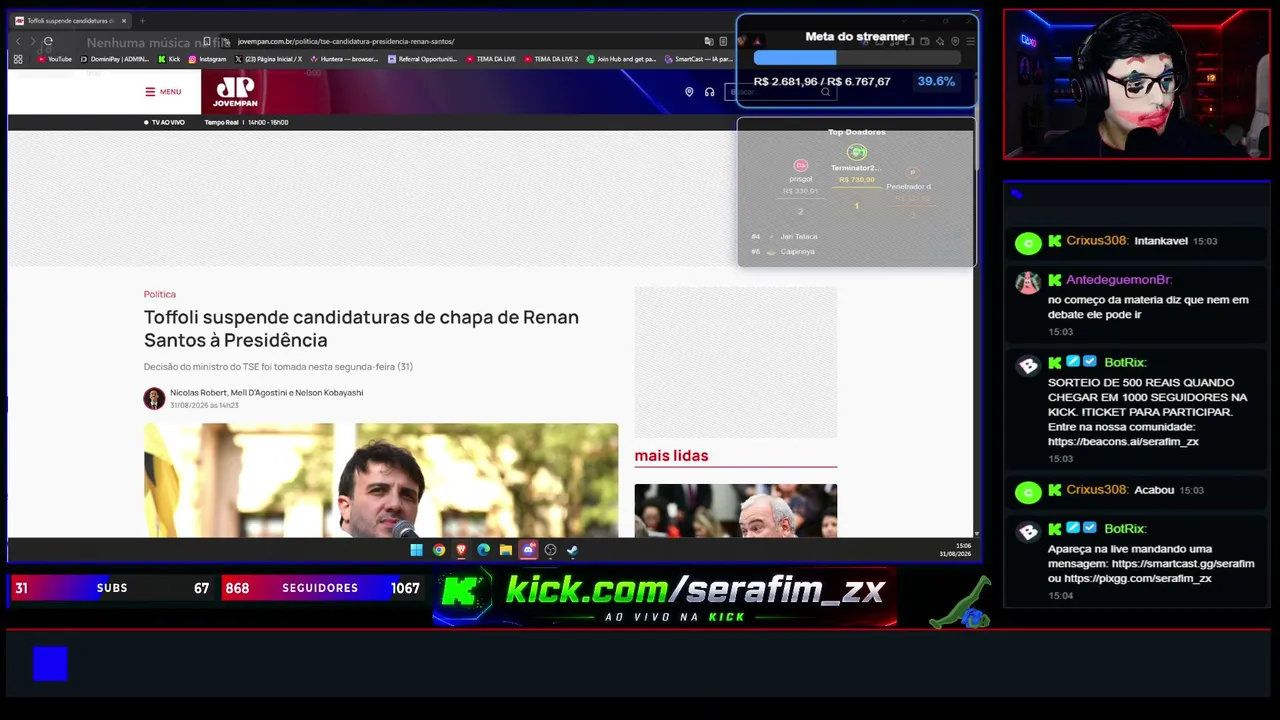Image resolution: width=1280 pixels, height=720 pixels.
Task: Open Brave browser from the taskbar
Action: click(x=461, y=550)
